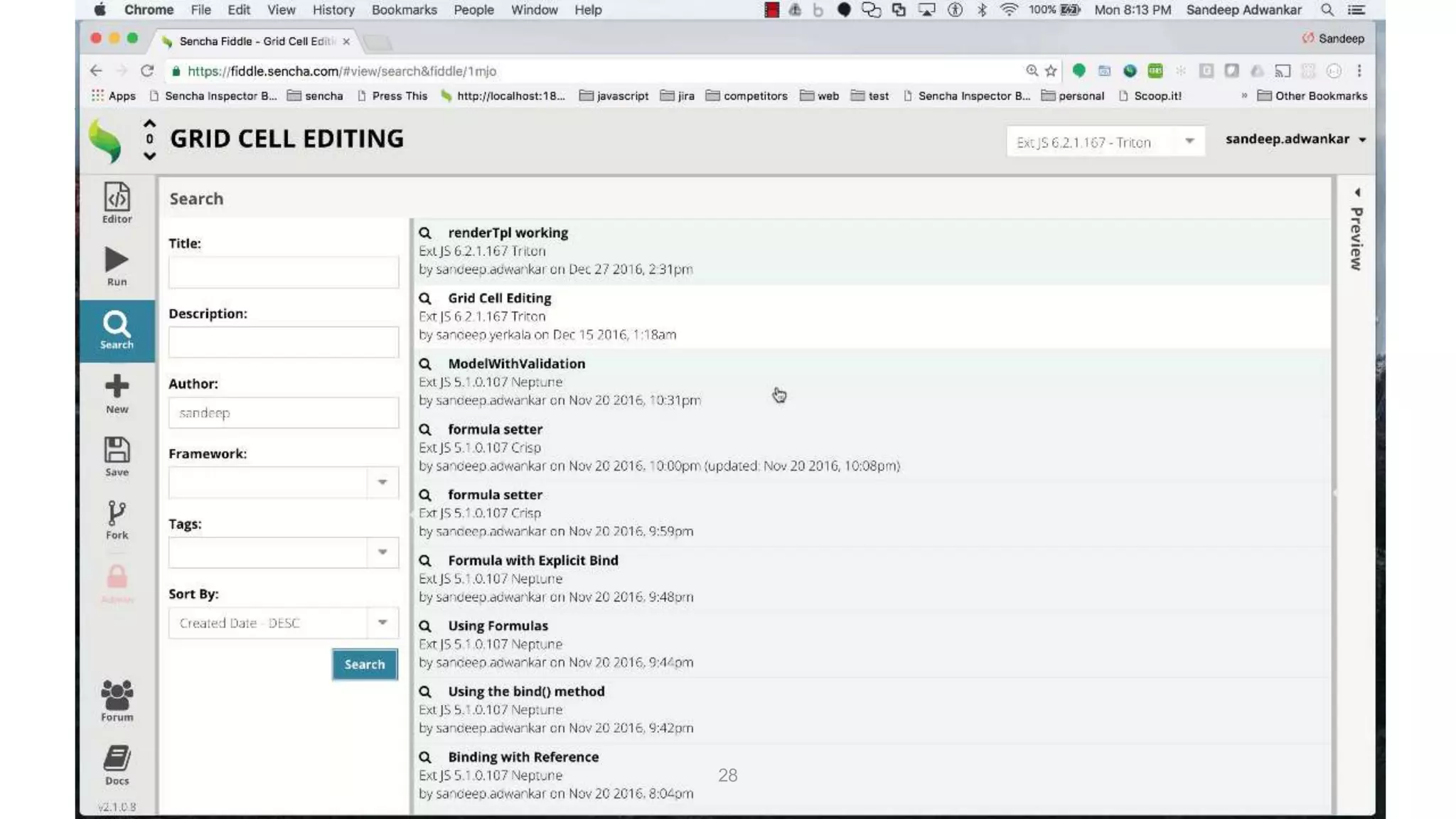This screenshot has width=1456, height=819.
Task: Save the fiddle using Save icon
Action: [117, 457]
